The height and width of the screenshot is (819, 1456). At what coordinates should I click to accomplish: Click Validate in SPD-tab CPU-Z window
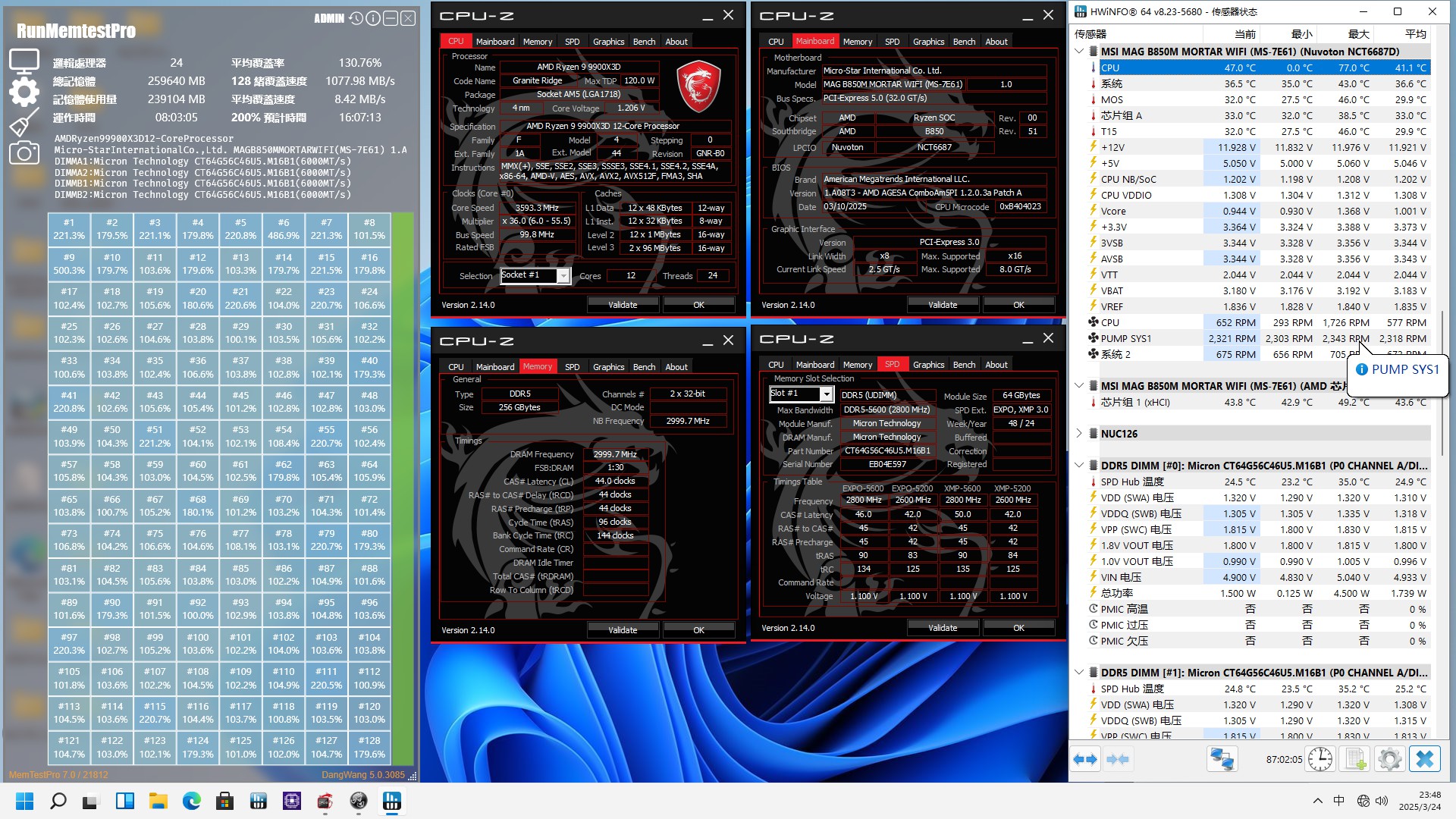[x=943, y=628]
